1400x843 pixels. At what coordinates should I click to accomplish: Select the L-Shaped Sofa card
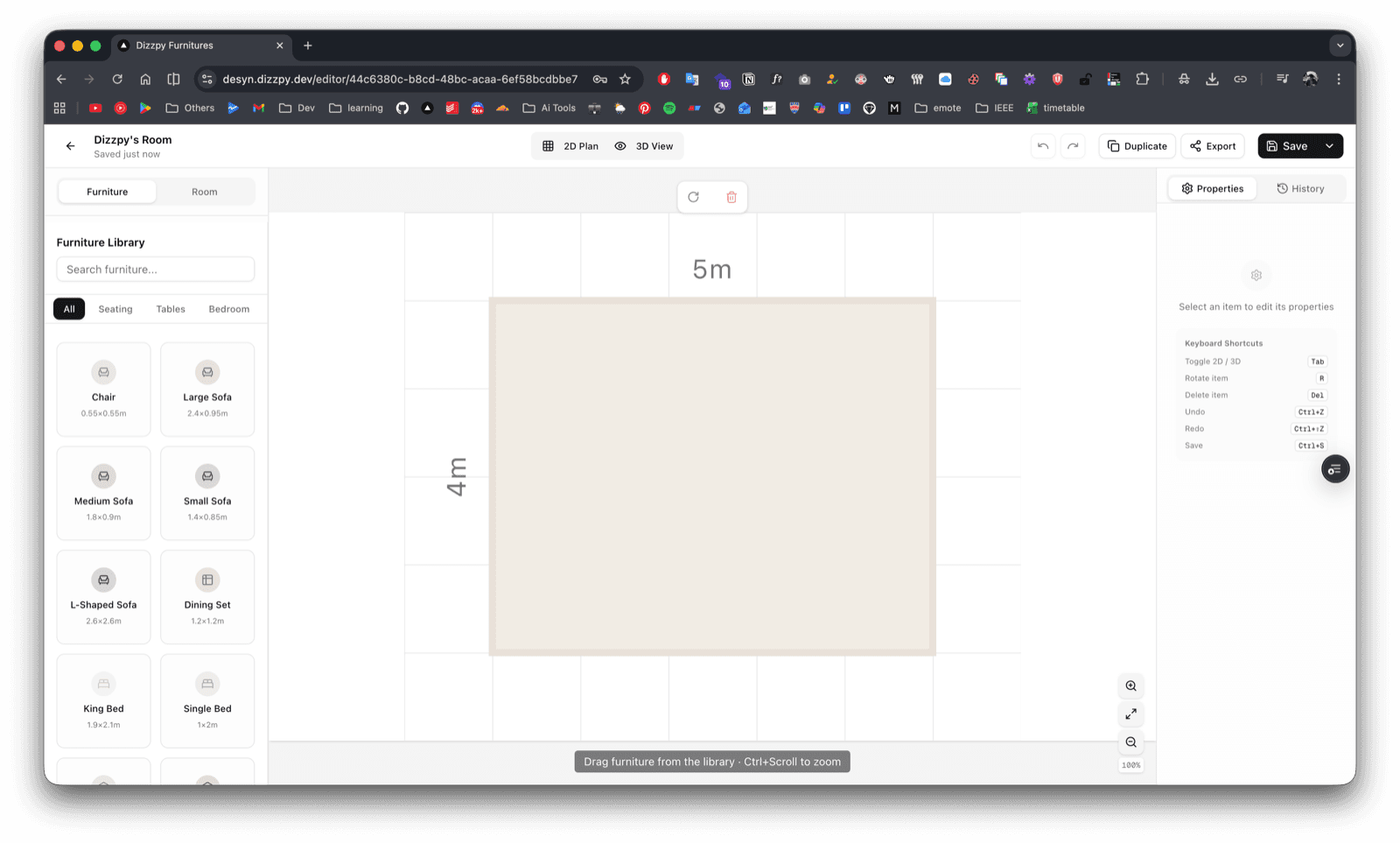(x=103, y=597)
